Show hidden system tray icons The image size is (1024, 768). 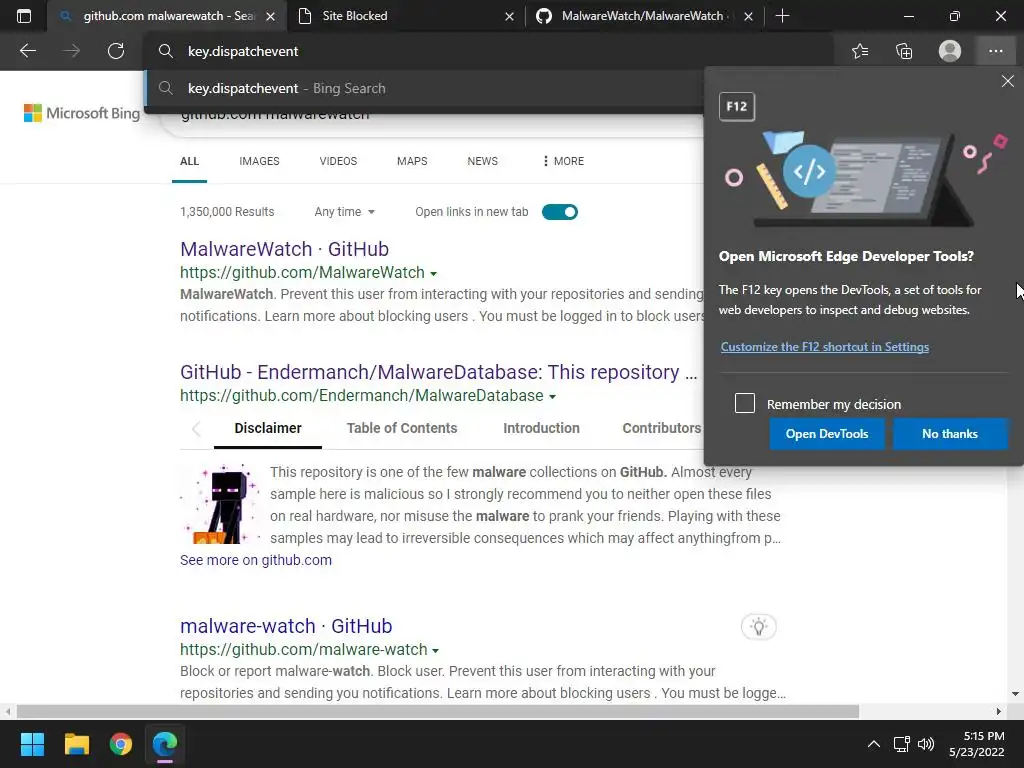[x=873, y=744]
